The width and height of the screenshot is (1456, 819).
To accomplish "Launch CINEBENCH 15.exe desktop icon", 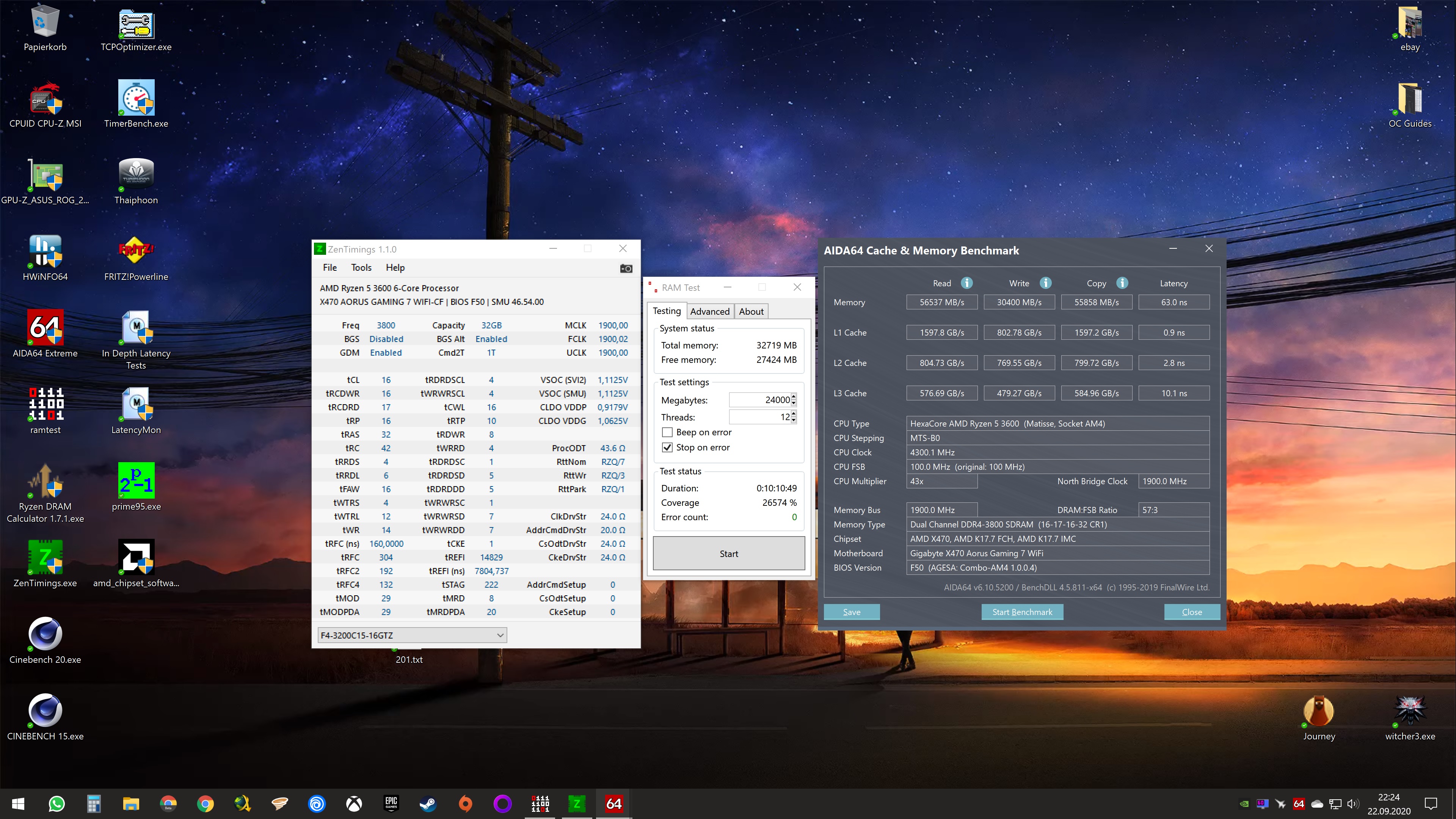I will 45,717.
